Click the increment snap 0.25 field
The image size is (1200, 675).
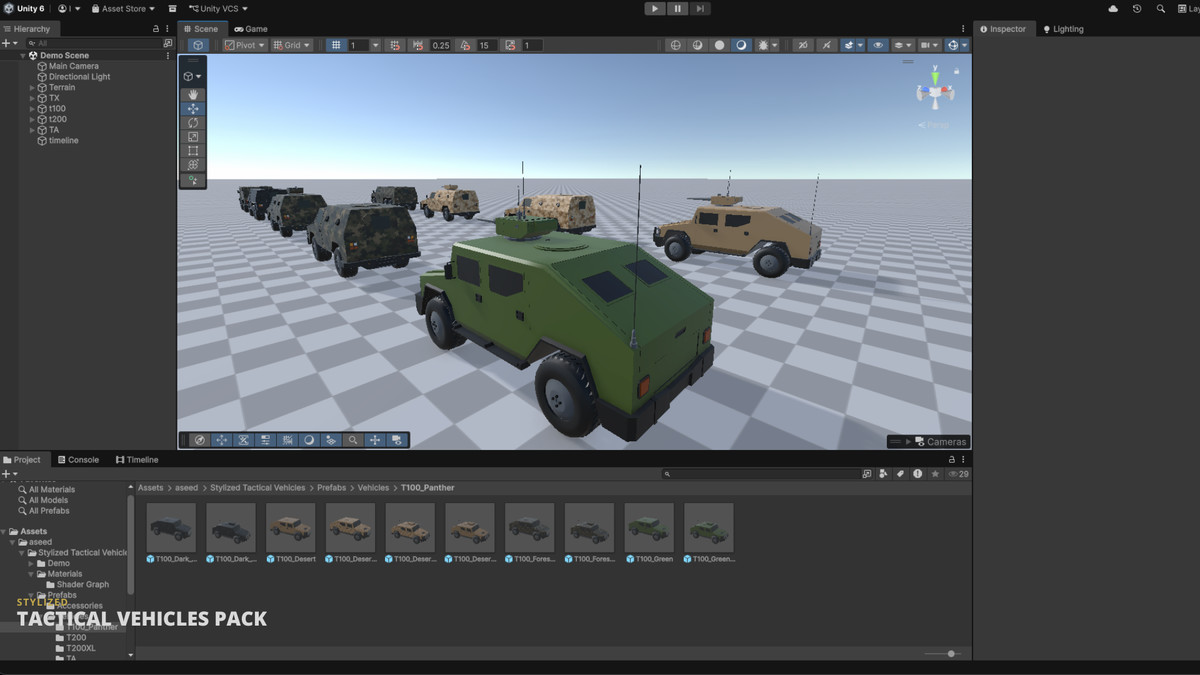click(440, 45)
